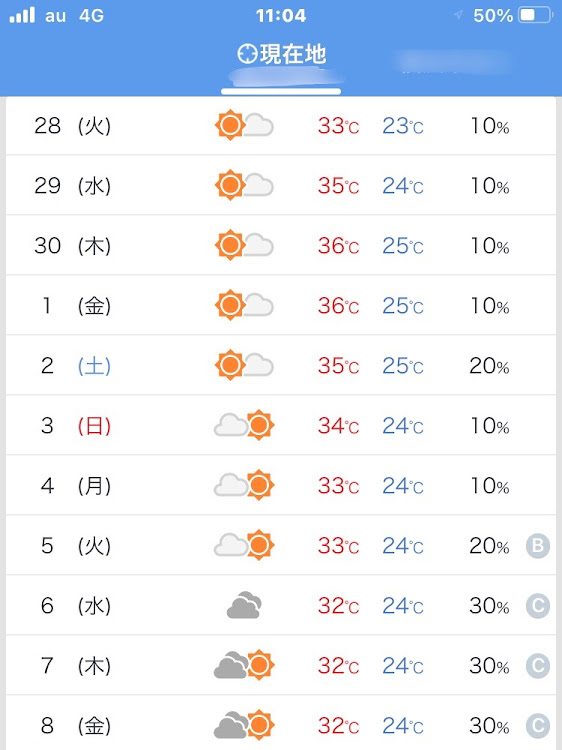Tap the 20% rain chance for day 2
Screen dimensions: 562x750
pos(489,366)
